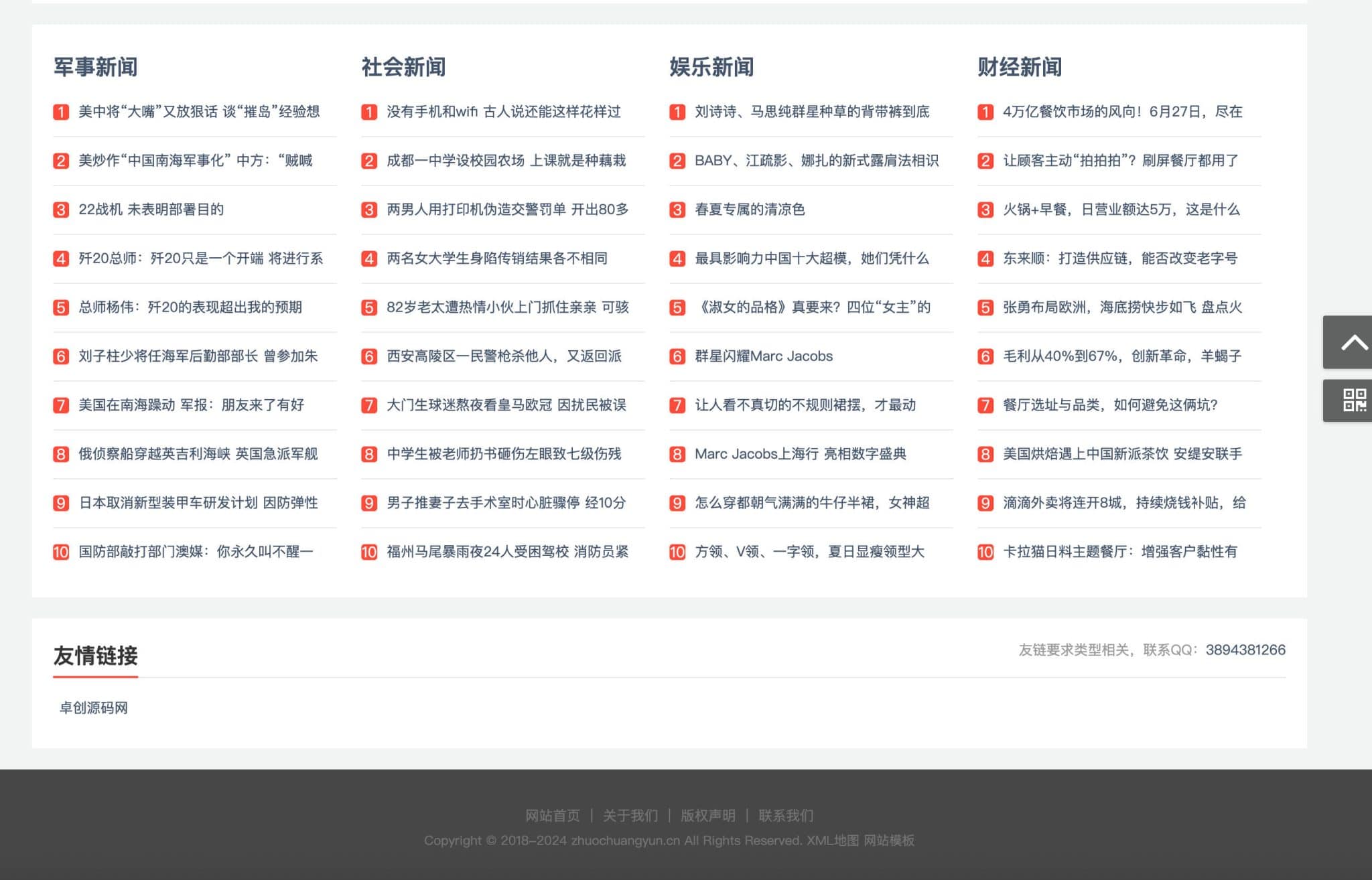Screen dimensions: 1372x880
Task: Open the XML地图 footer link
Action: click(x=833, y=840)
